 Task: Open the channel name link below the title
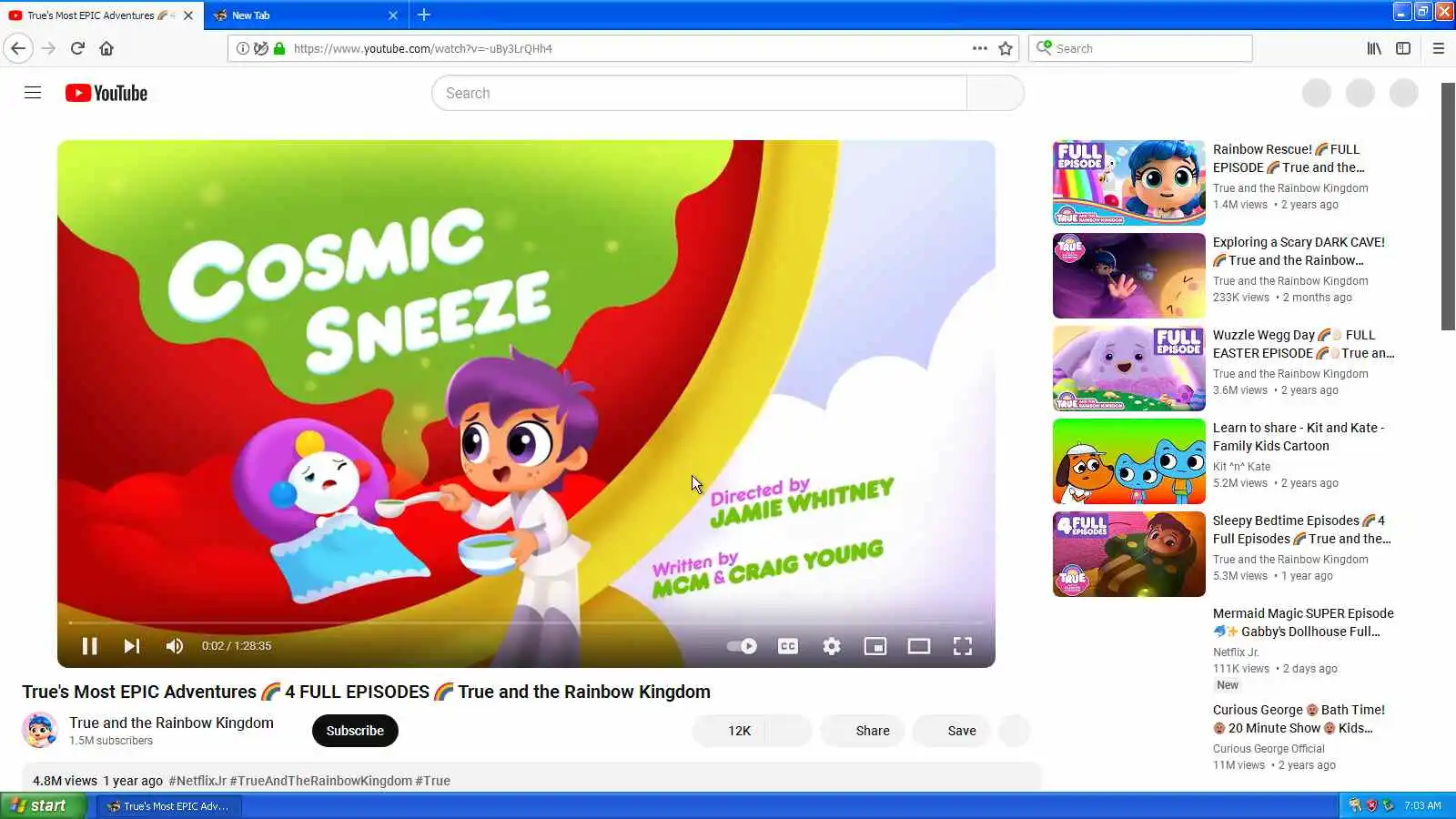[171, 723]
